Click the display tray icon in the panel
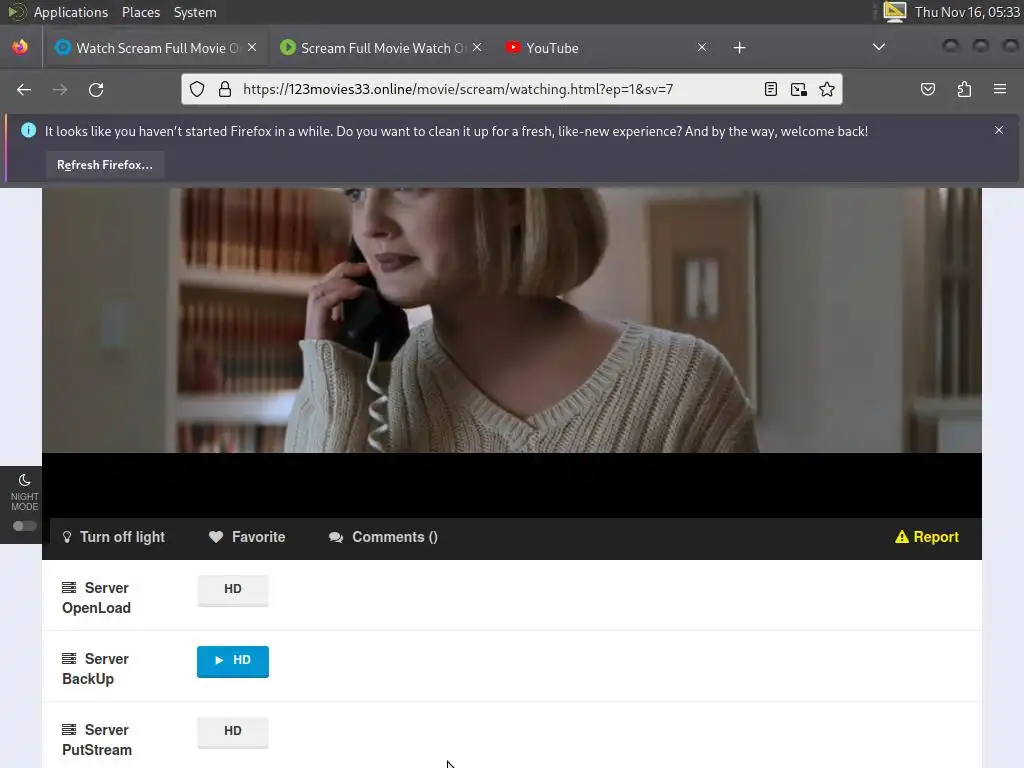Viewport: 1024px width, 768px height. tap(894, 12)
